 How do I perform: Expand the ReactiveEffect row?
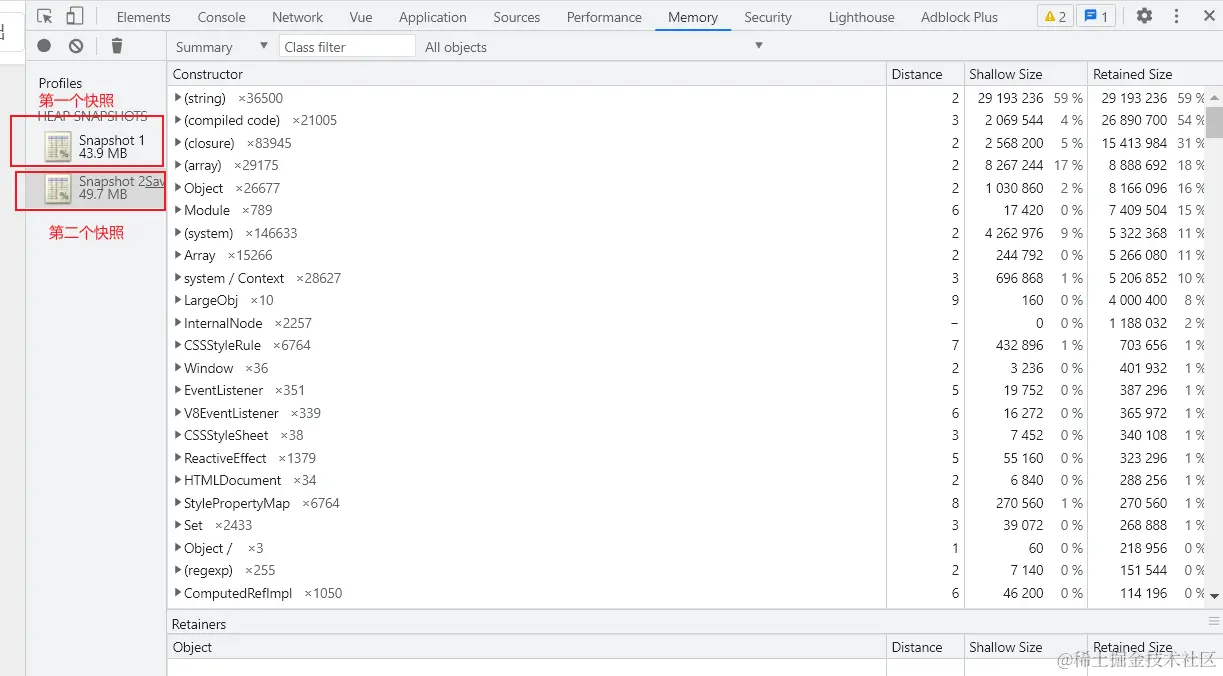[x=178, y=458]
